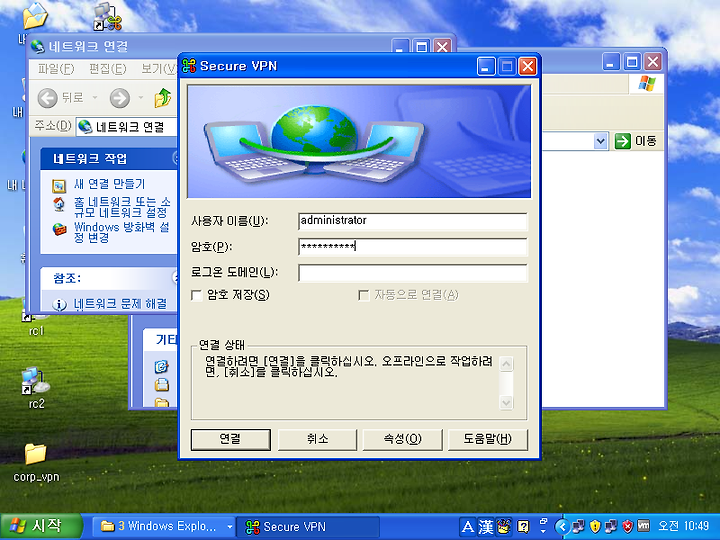Click the 암호 password field

click(x=413, y=247)
